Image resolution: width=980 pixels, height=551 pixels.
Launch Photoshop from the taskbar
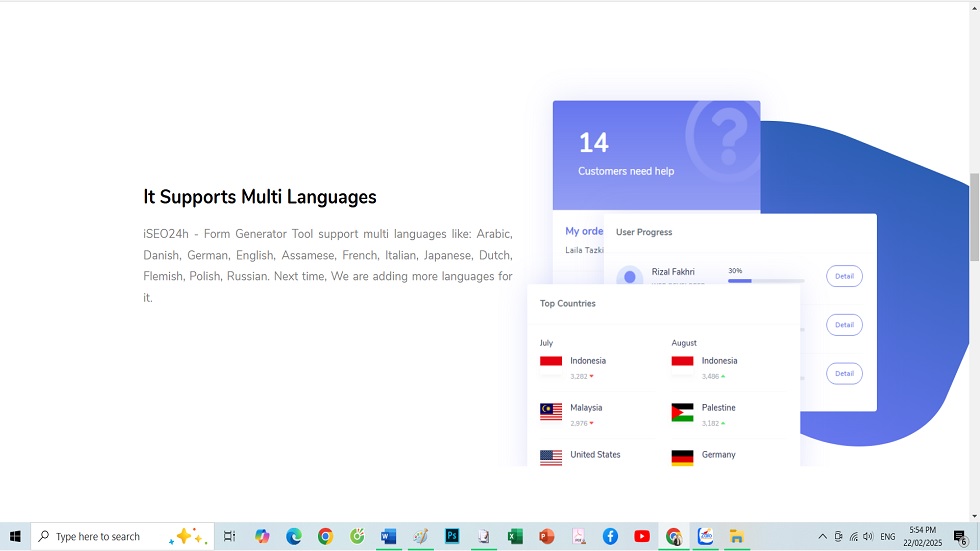452,537
